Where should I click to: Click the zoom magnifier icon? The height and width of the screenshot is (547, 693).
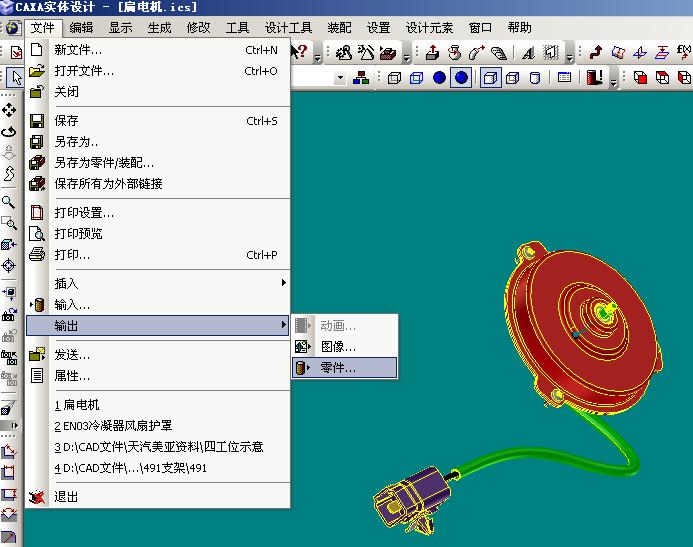[8, 202]
